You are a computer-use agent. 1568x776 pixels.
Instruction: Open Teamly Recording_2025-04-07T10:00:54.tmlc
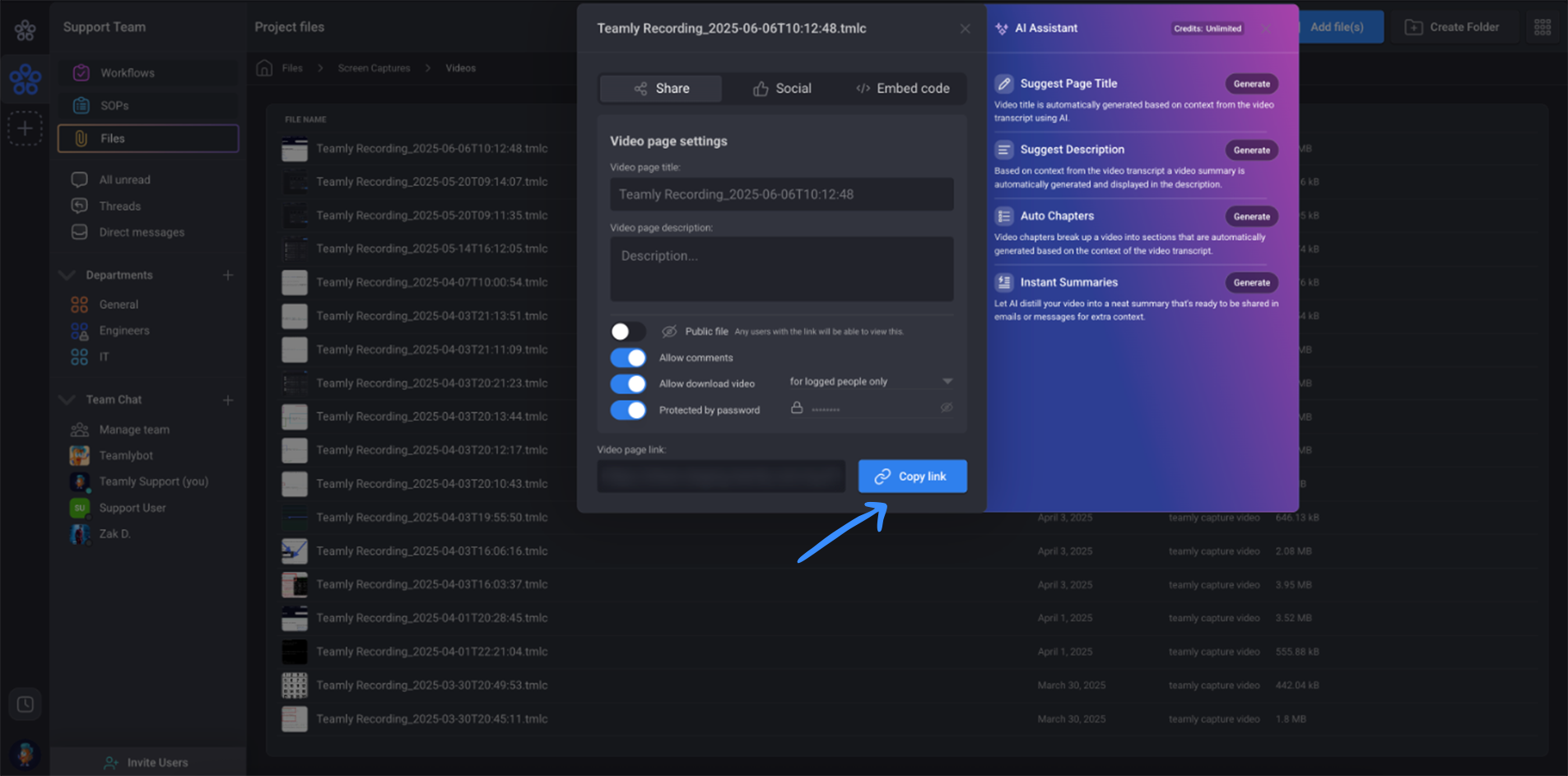pyautogui.click(x=431, y=282)
